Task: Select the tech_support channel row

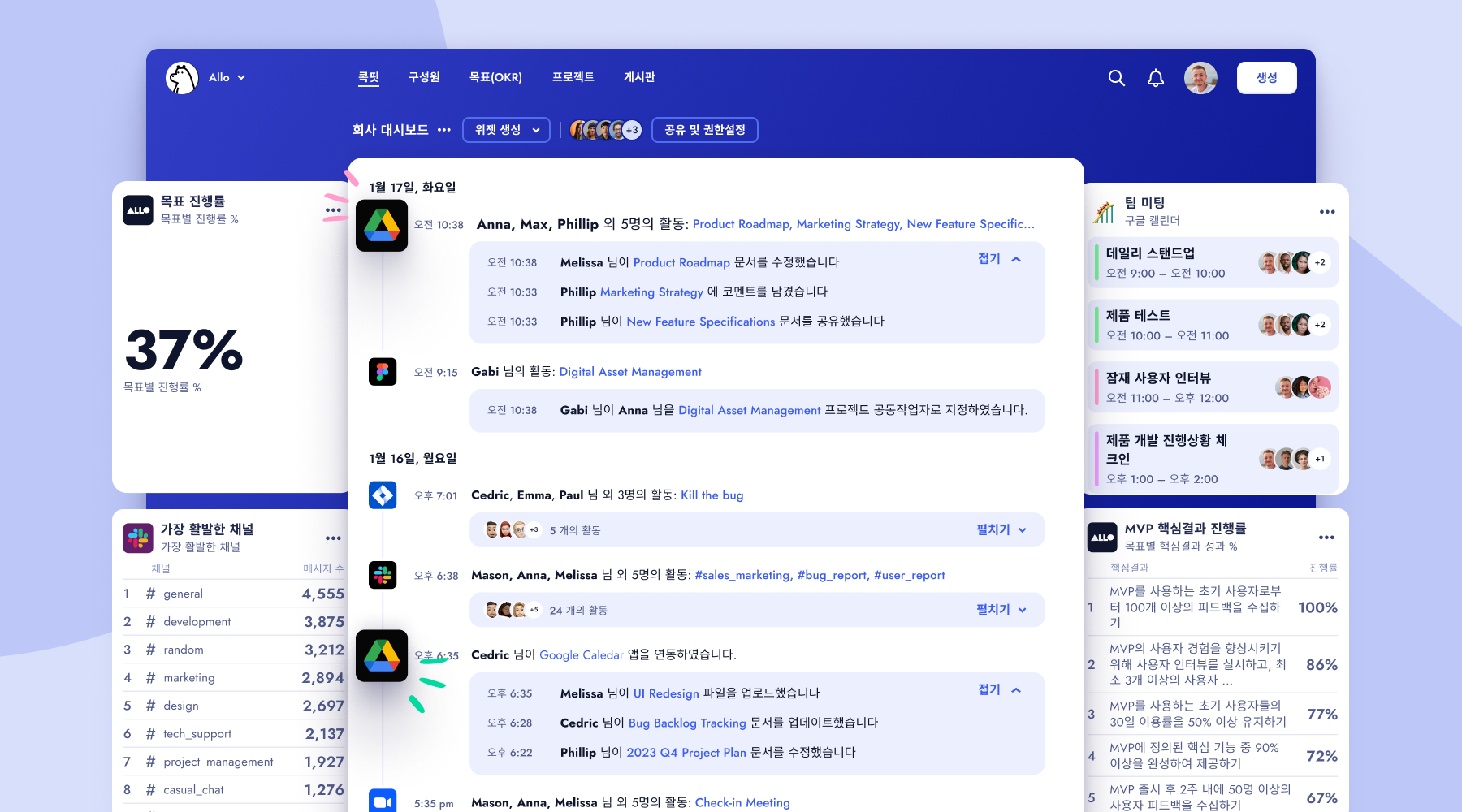Action: pyautogui.click(x=234, y=734)
